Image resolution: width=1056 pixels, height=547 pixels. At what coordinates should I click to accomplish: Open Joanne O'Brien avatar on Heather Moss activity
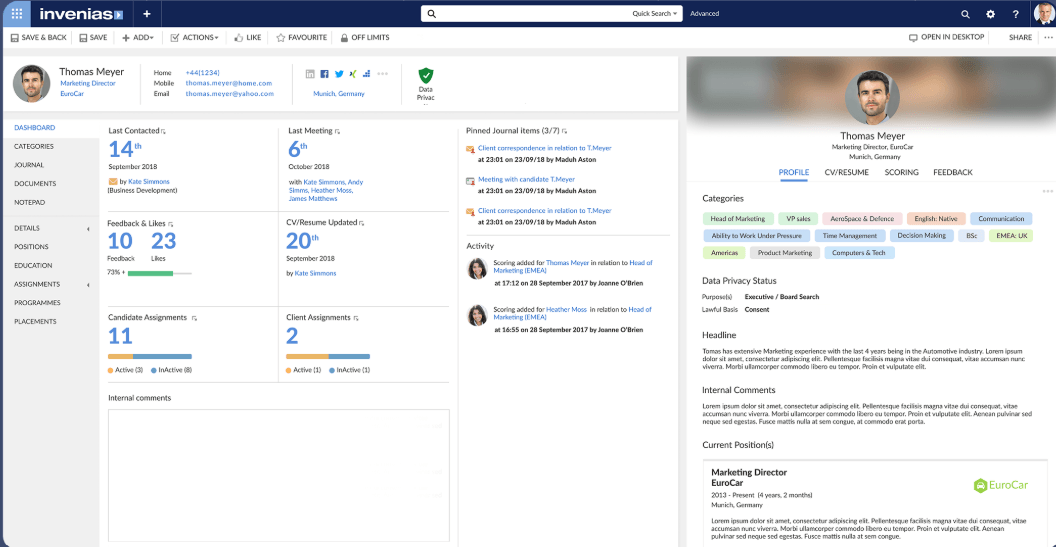[477, 315]
